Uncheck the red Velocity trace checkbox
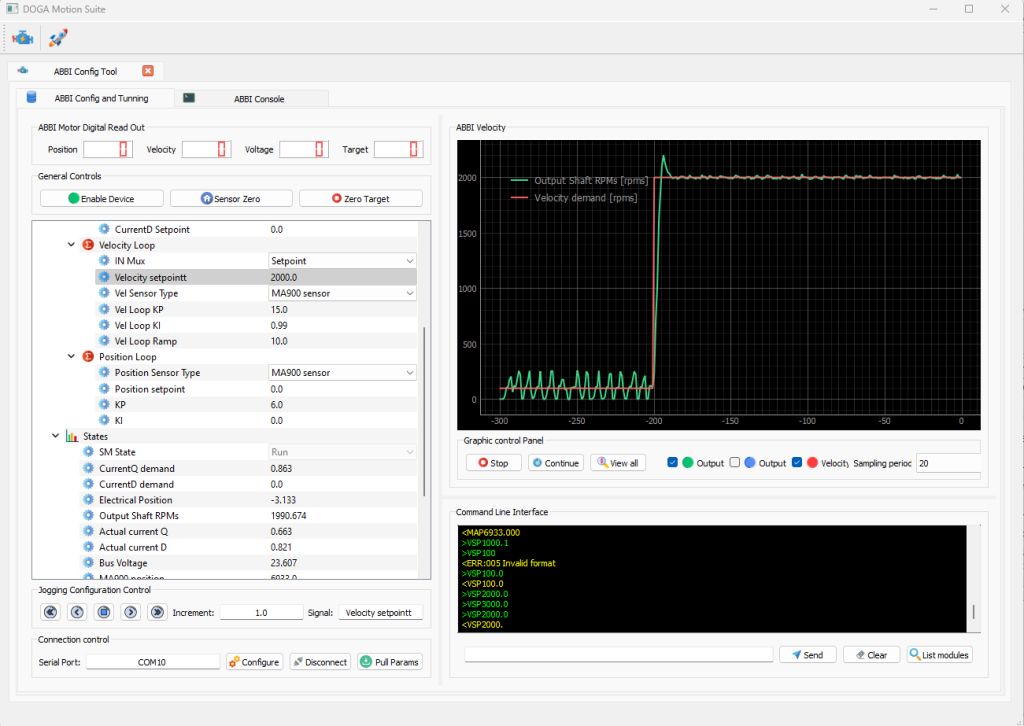 click(x=797, y=462)
